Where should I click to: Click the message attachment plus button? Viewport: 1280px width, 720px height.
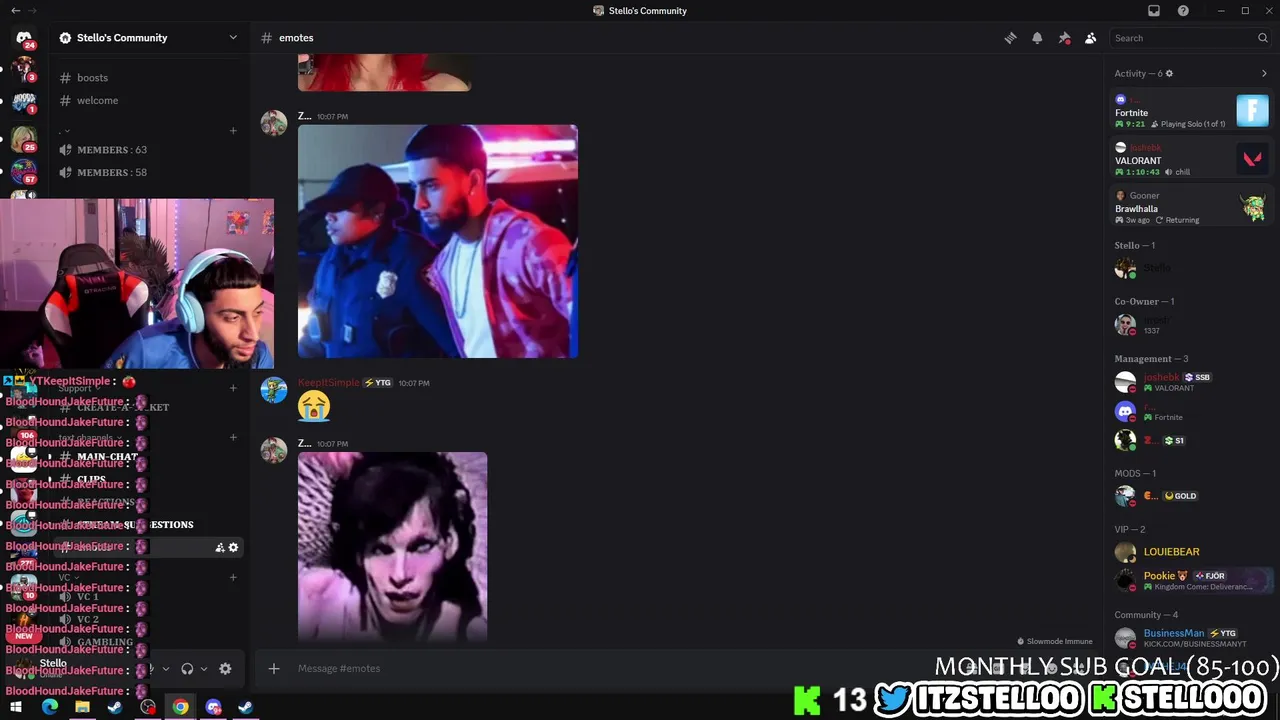point(274,668)
